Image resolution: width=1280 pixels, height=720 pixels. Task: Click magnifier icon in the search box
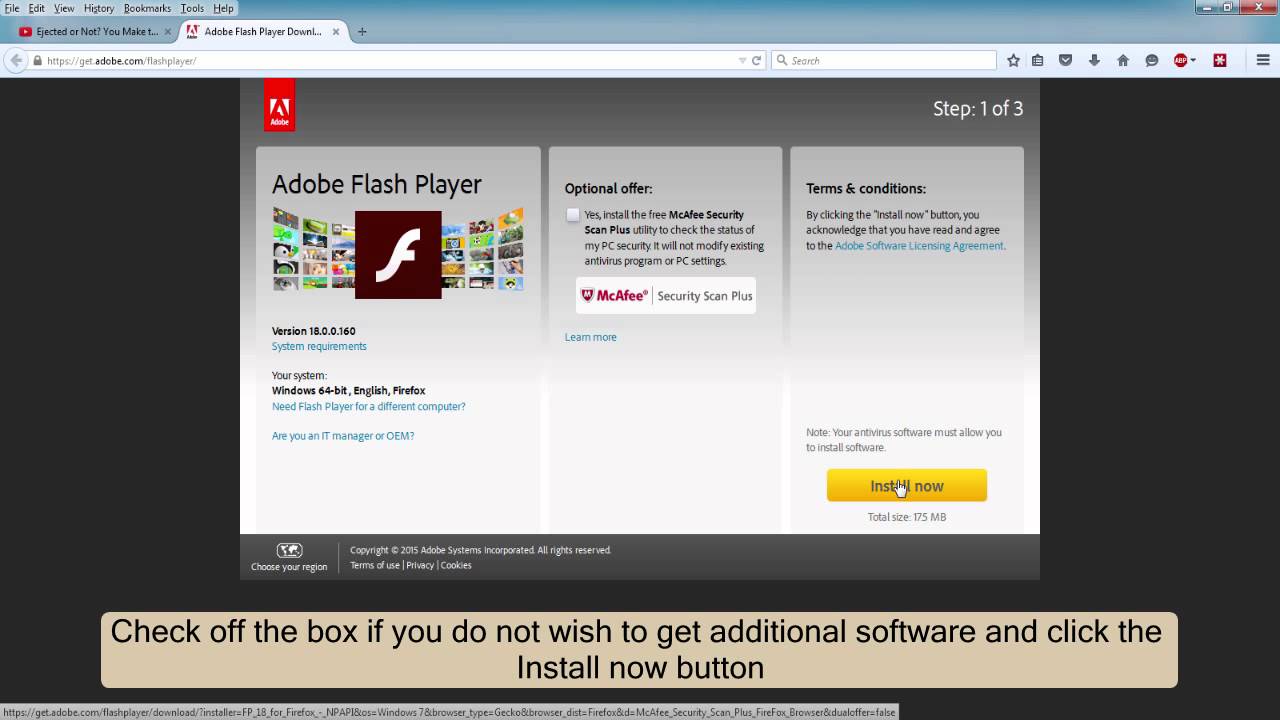point(782,60)
